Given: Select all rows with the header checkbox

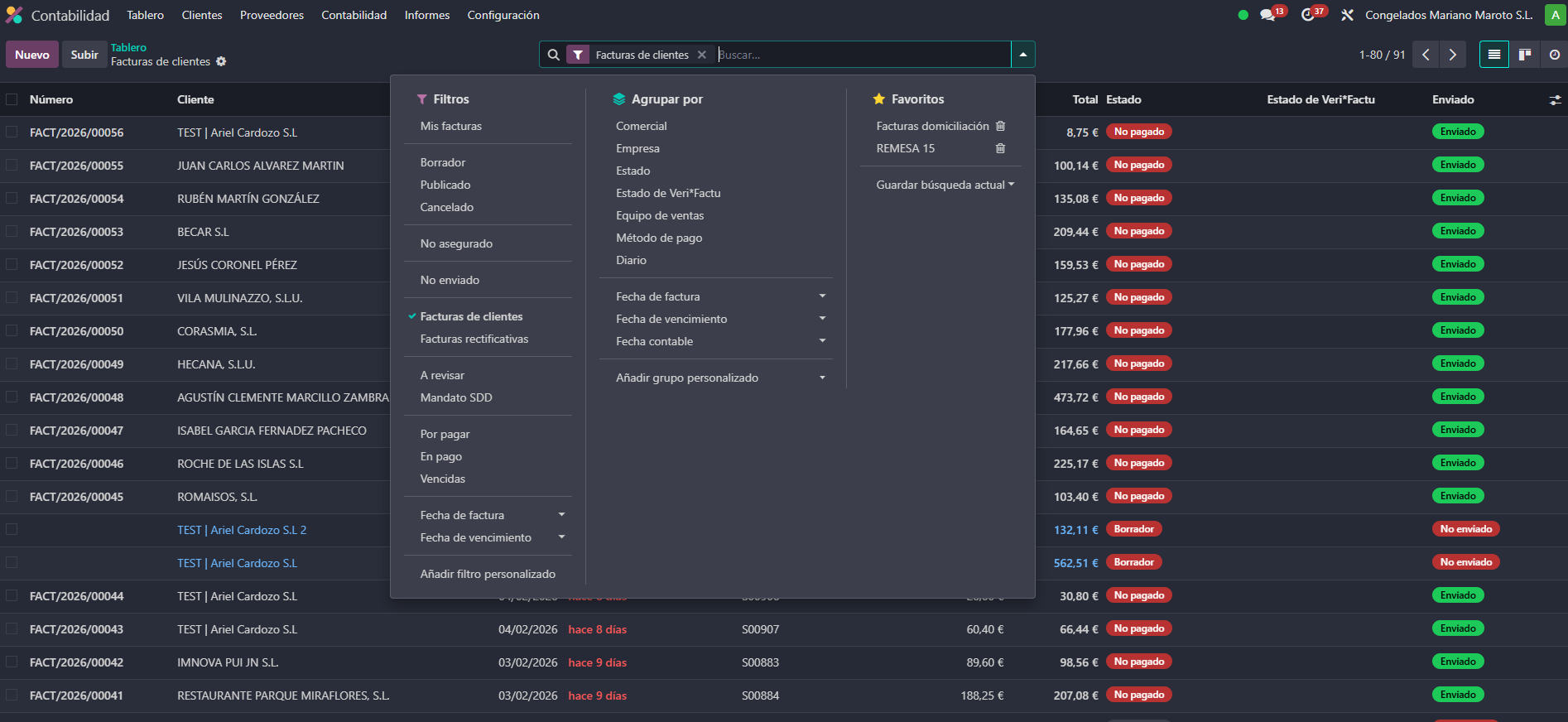Looking at the screenshot, I should click(12, 99).
